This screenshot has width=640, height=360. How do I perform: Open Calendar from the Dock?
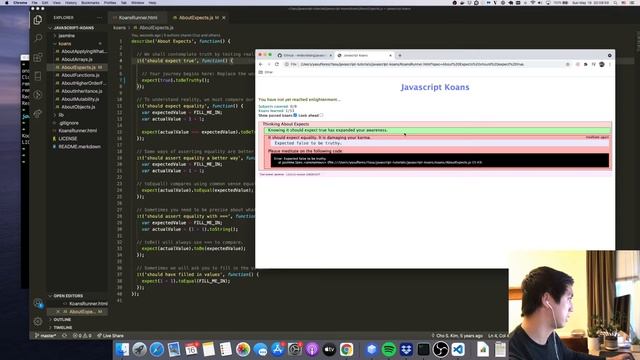coord(191,349)
